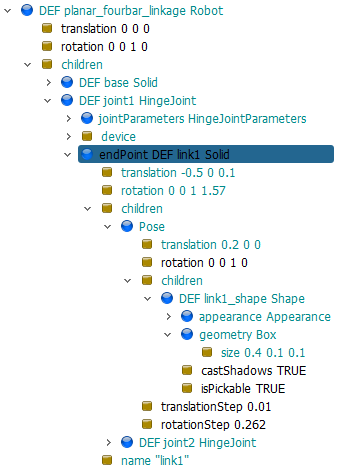Click the blue node icon of DEF joint1 HingeJoint

(67, 100)
